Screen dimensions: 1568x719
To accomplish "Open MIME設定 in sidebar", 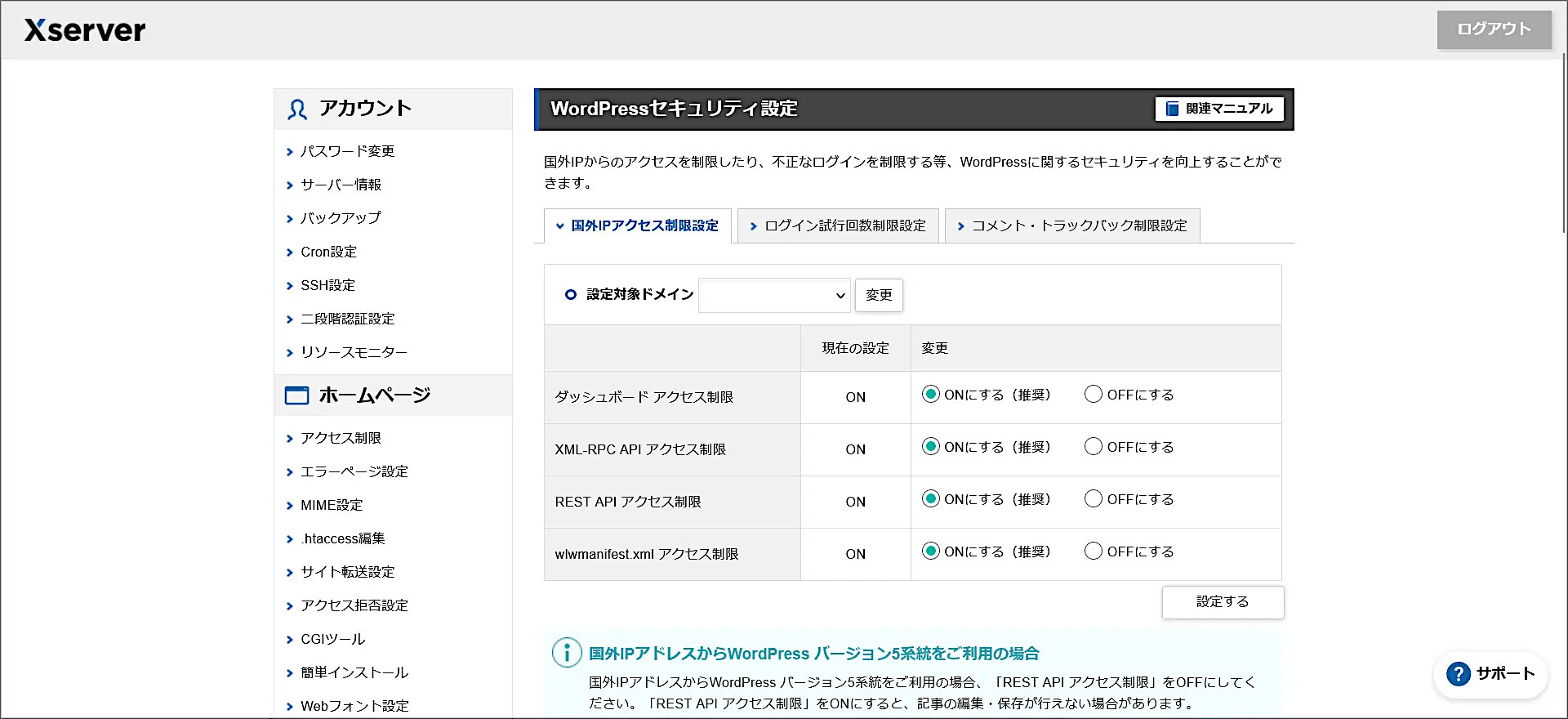I will (332, 505).
